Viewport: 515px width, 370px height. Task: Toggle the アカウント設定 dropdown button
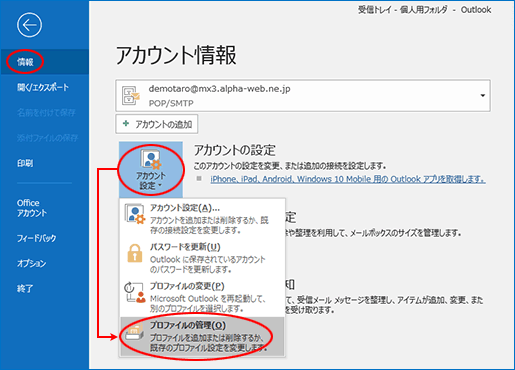pyautogui.click(x=151, y=170)
